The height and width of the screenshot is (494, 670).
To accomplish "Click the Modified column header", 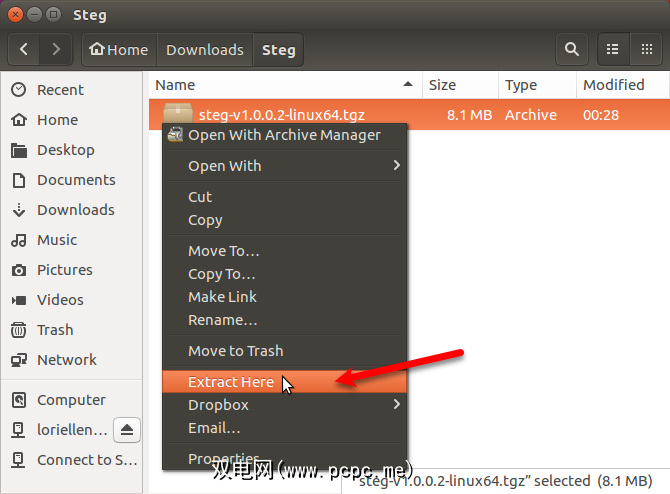I will pos(614,85).
